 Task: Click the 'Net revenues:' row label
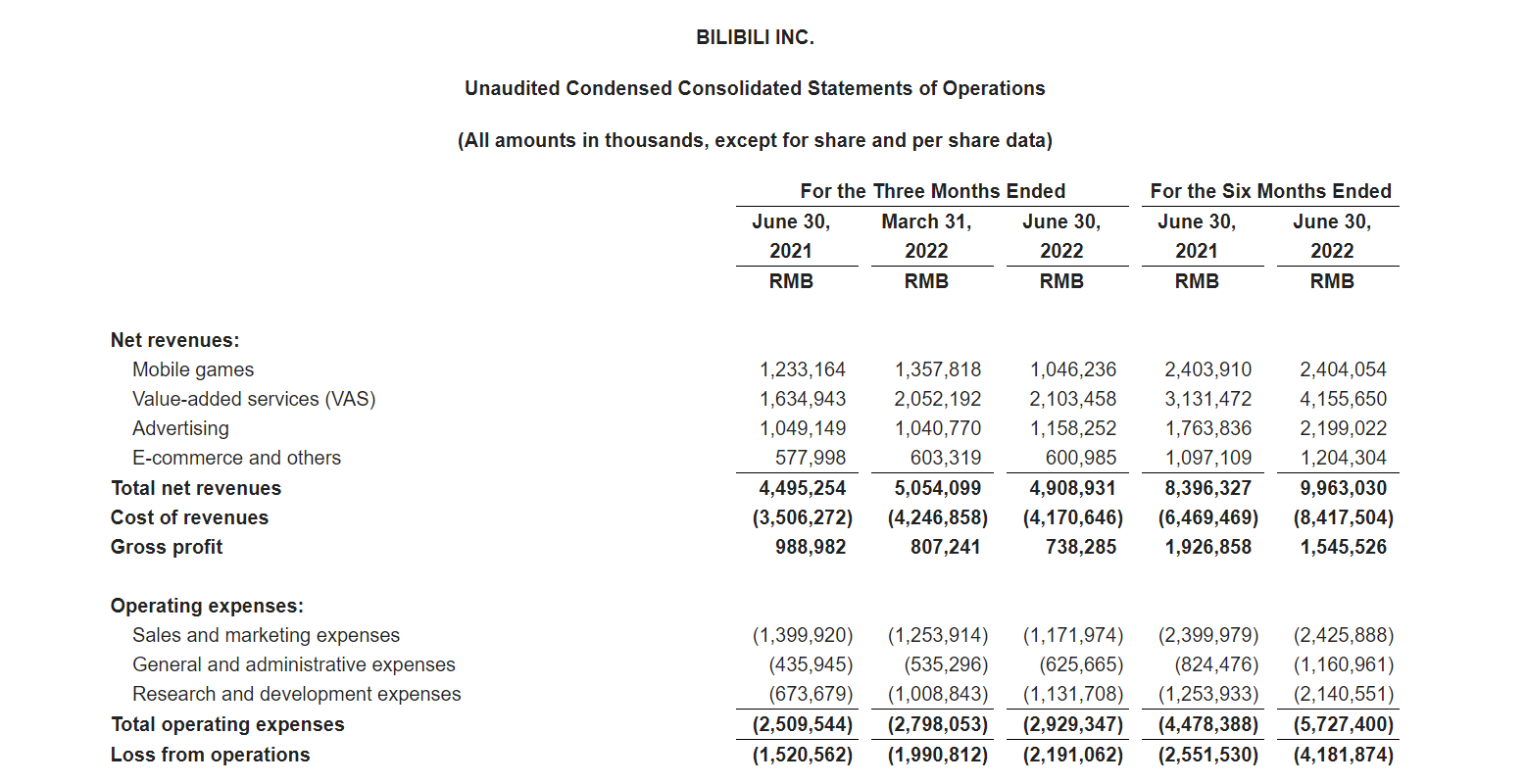(174, 340)
